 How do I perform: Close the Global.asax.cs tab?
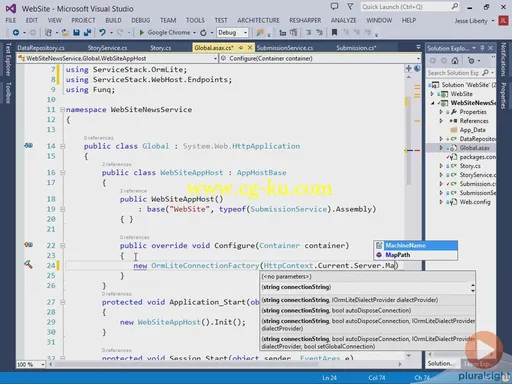(250, 48)
